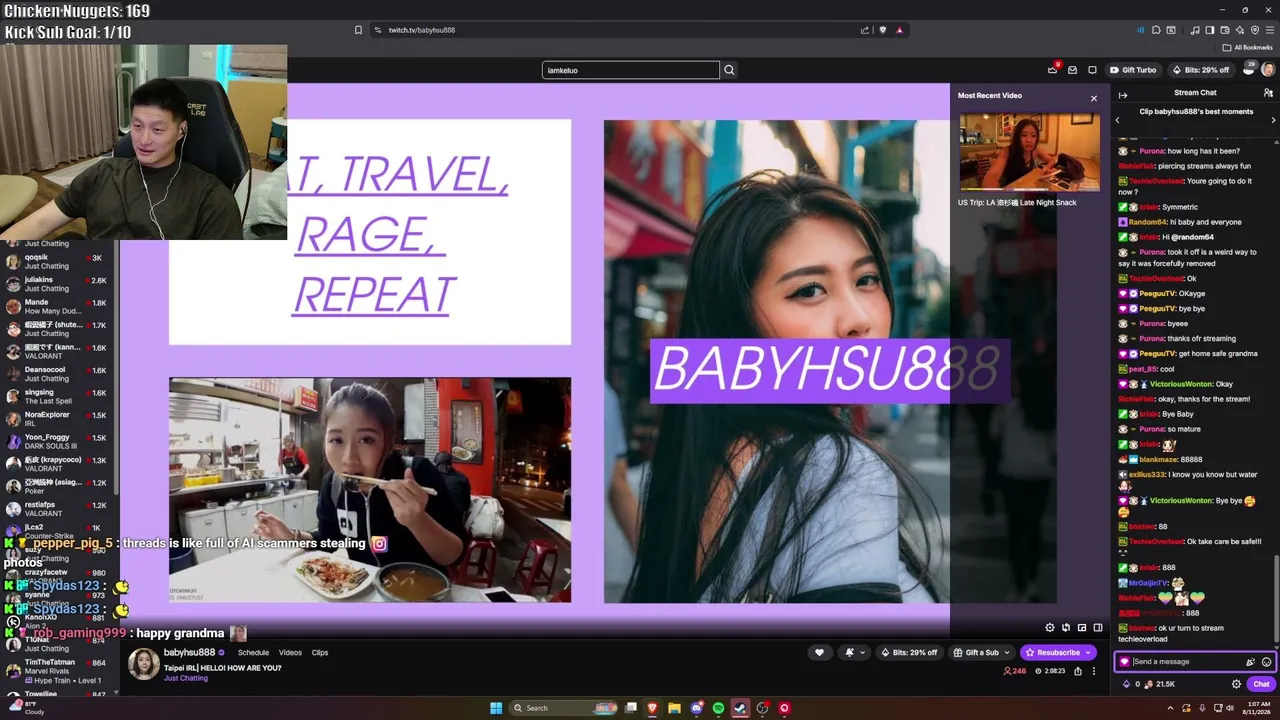Click the Brave Shields icon in address bar
Viewport: 1280px width, 720px height.
(882, 30)
